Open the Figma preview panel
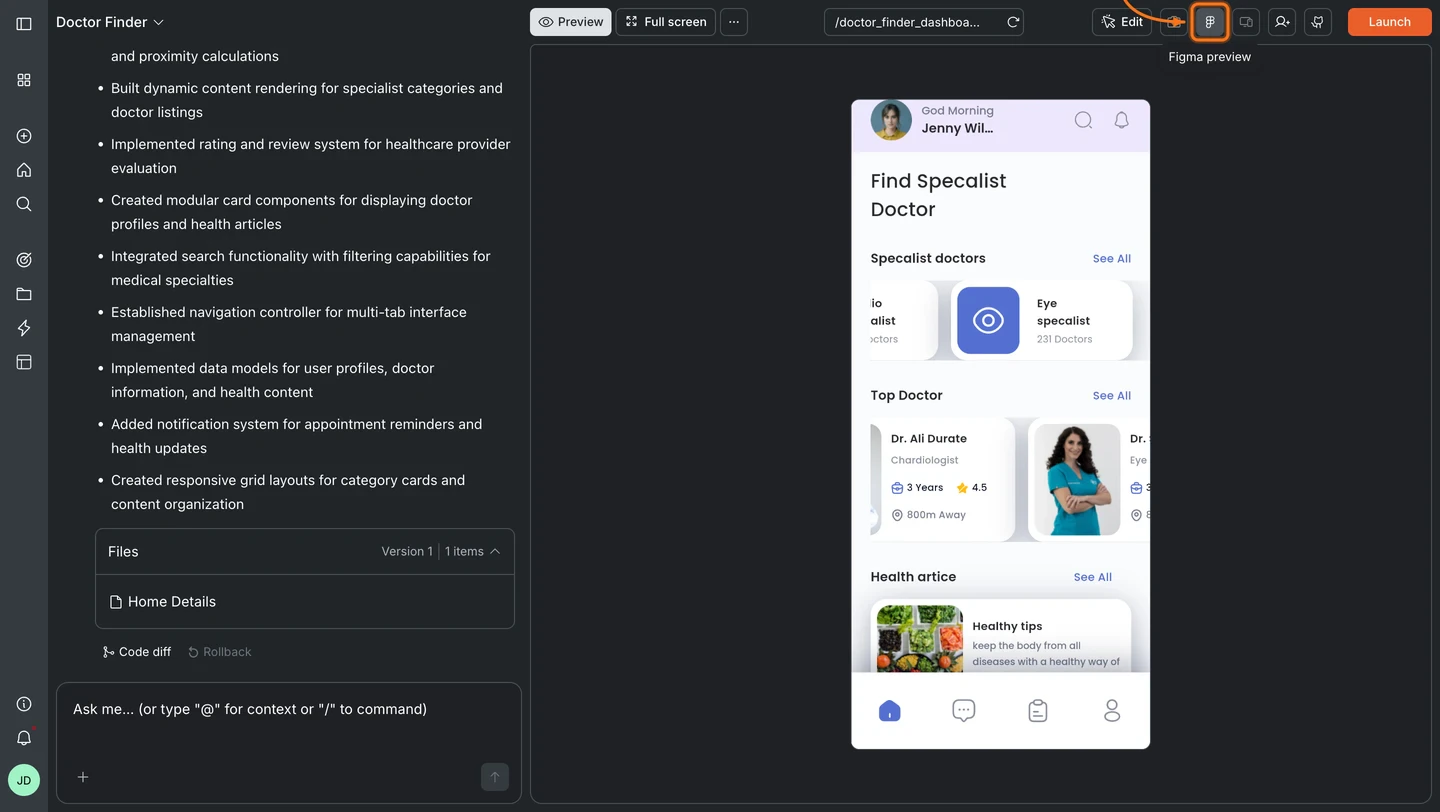 tap(1210, 21)
